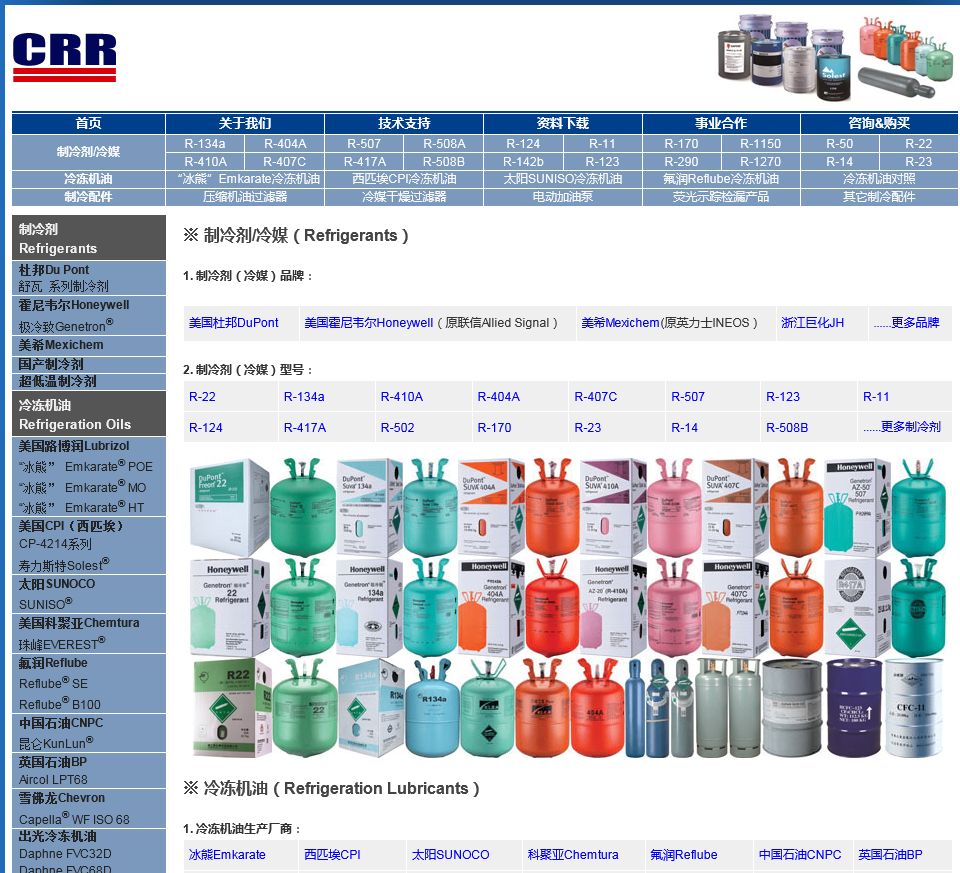This screenshot has width=960, height=873.
Task: Open 霍尼韦尔Honeywell in the sidebar
Action: (x=74, y=305)
